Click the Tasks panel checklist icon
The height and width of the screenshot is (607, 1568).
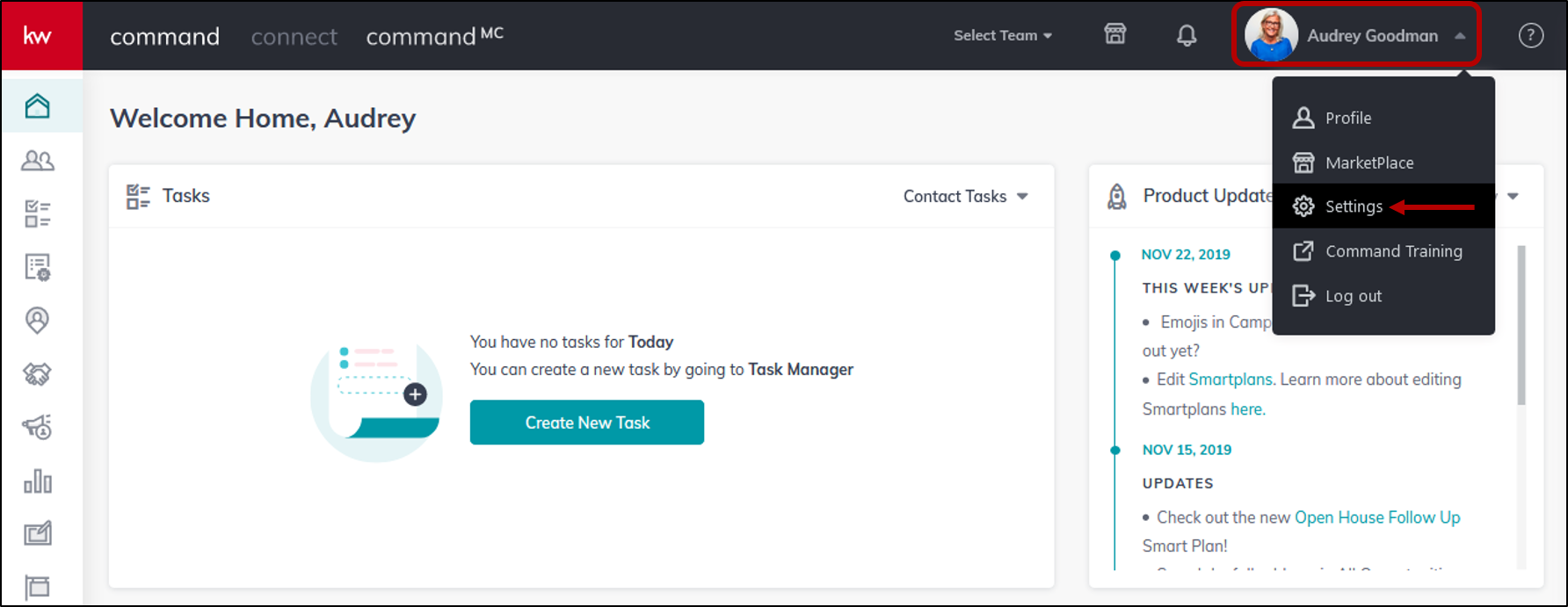(x=138, y=196)
